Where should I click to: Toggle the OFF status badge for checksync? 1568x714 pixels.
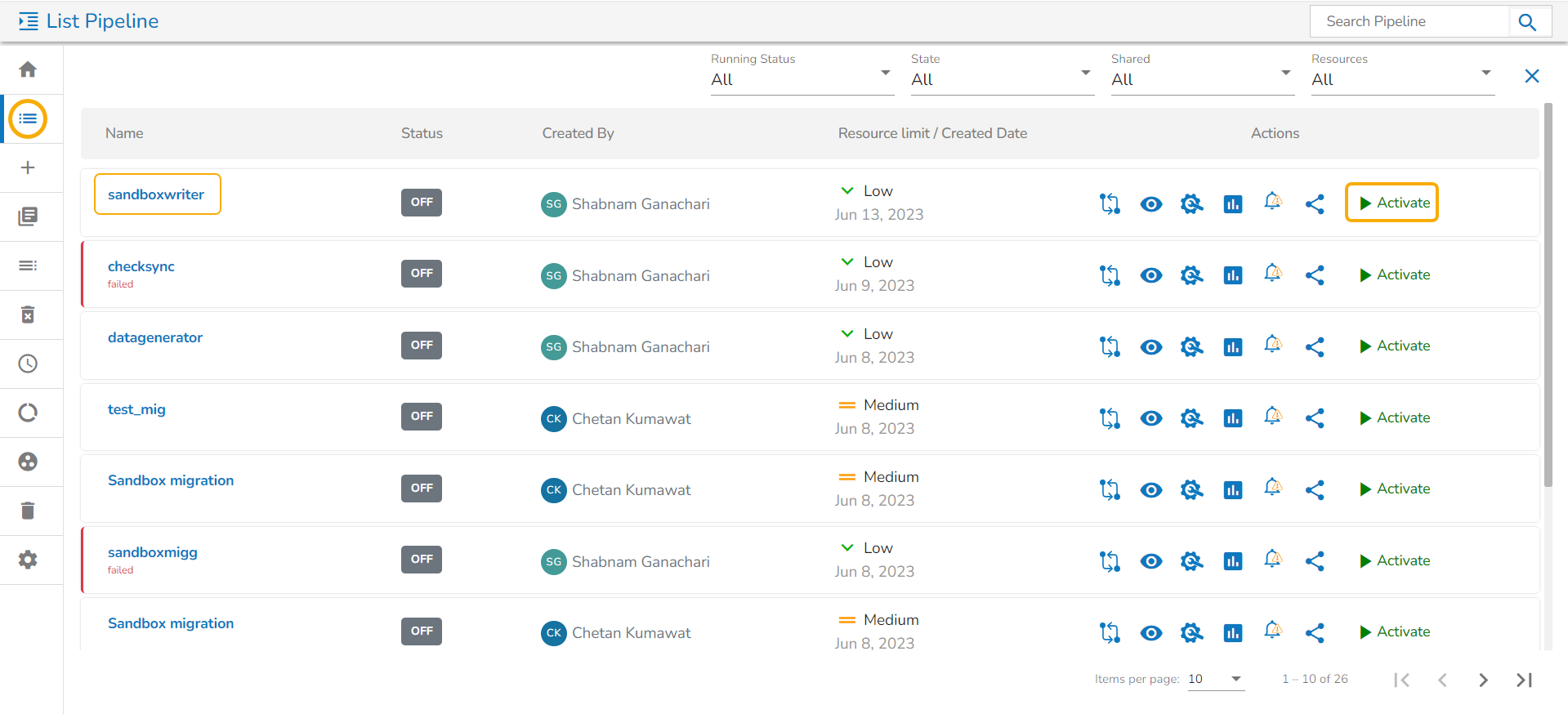point(422,274)
